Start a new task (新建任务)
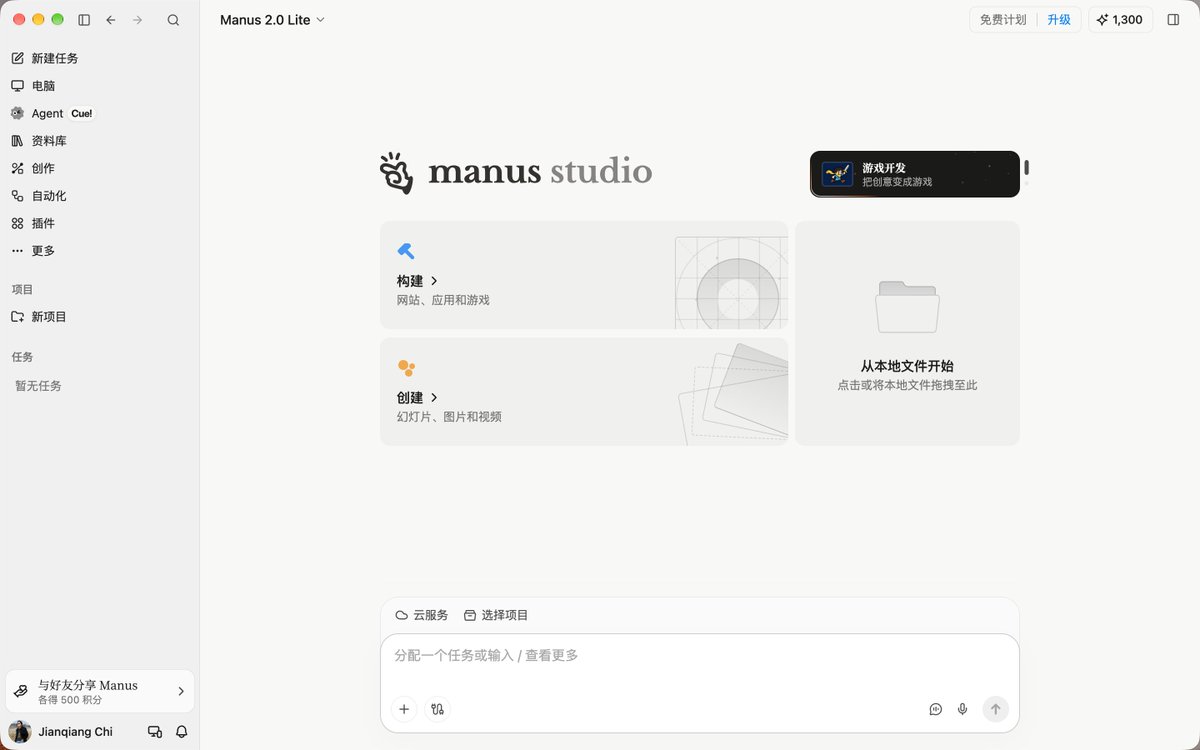1200x750 pixels. point(100,58)
